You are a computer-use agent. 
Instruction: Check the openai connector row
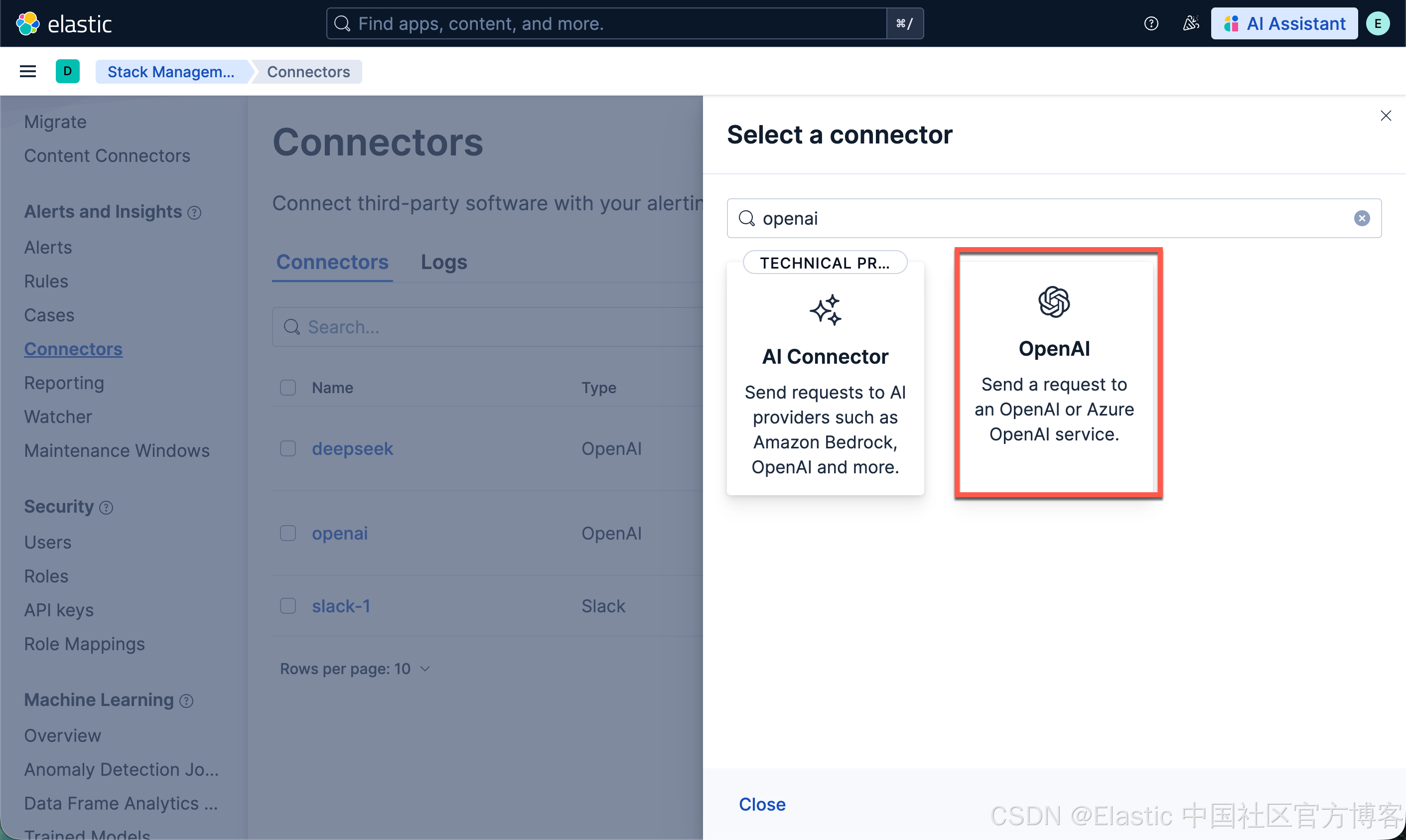click(x=288, y=533)
